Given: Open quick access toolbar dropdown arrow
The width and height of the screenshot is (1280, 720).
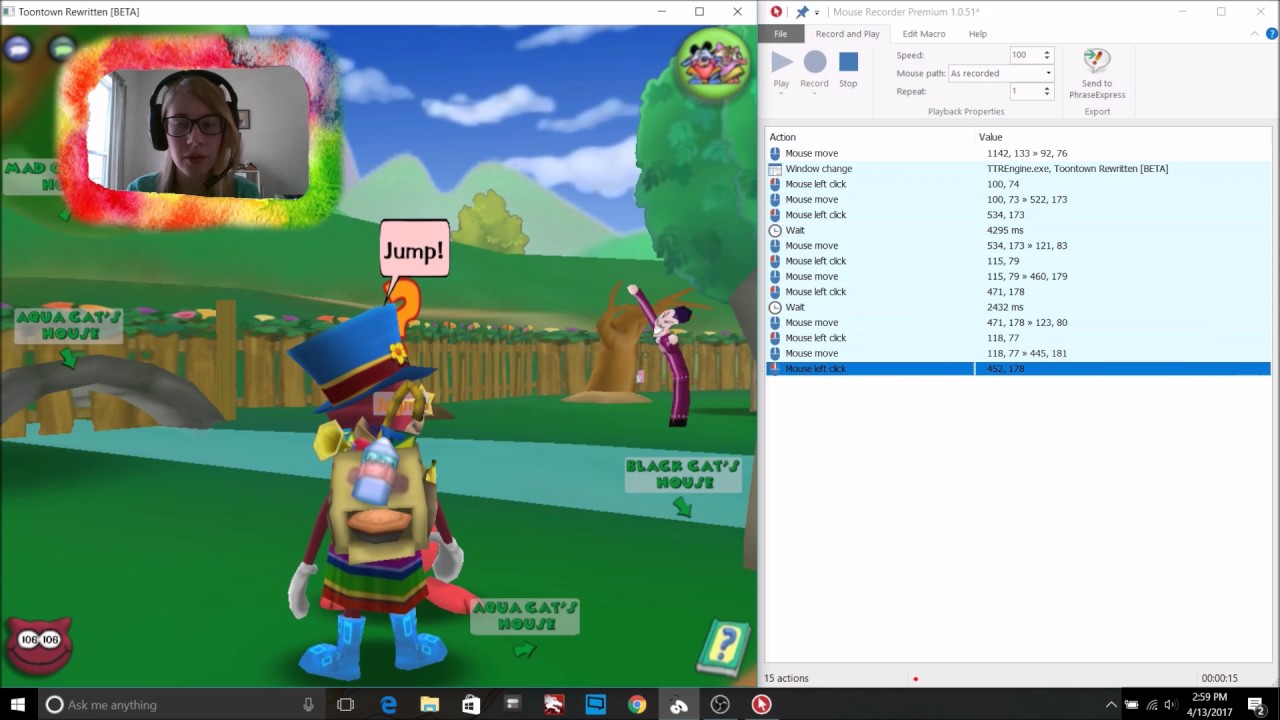Looking at the screenshot, I should point(817,12).
